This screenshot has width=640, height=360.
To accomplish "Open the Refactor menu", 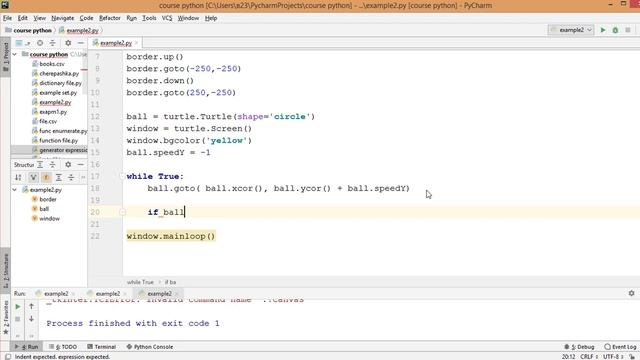I will pos(110,18).
